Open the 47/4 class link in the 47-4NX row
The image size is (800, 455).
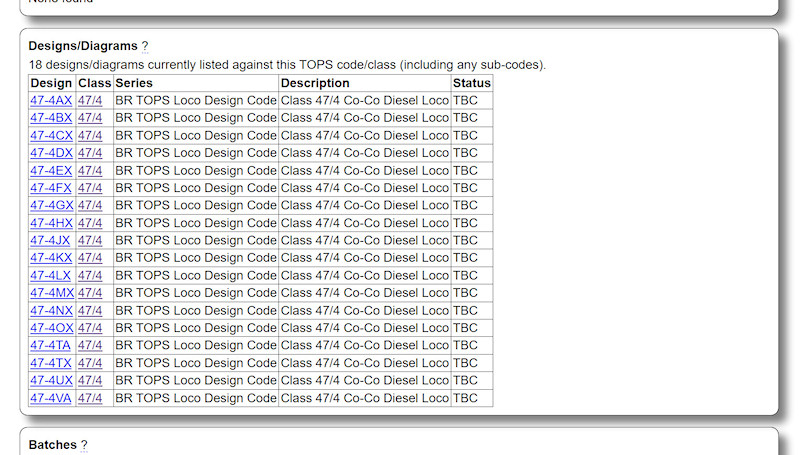(x=90, y=310)
